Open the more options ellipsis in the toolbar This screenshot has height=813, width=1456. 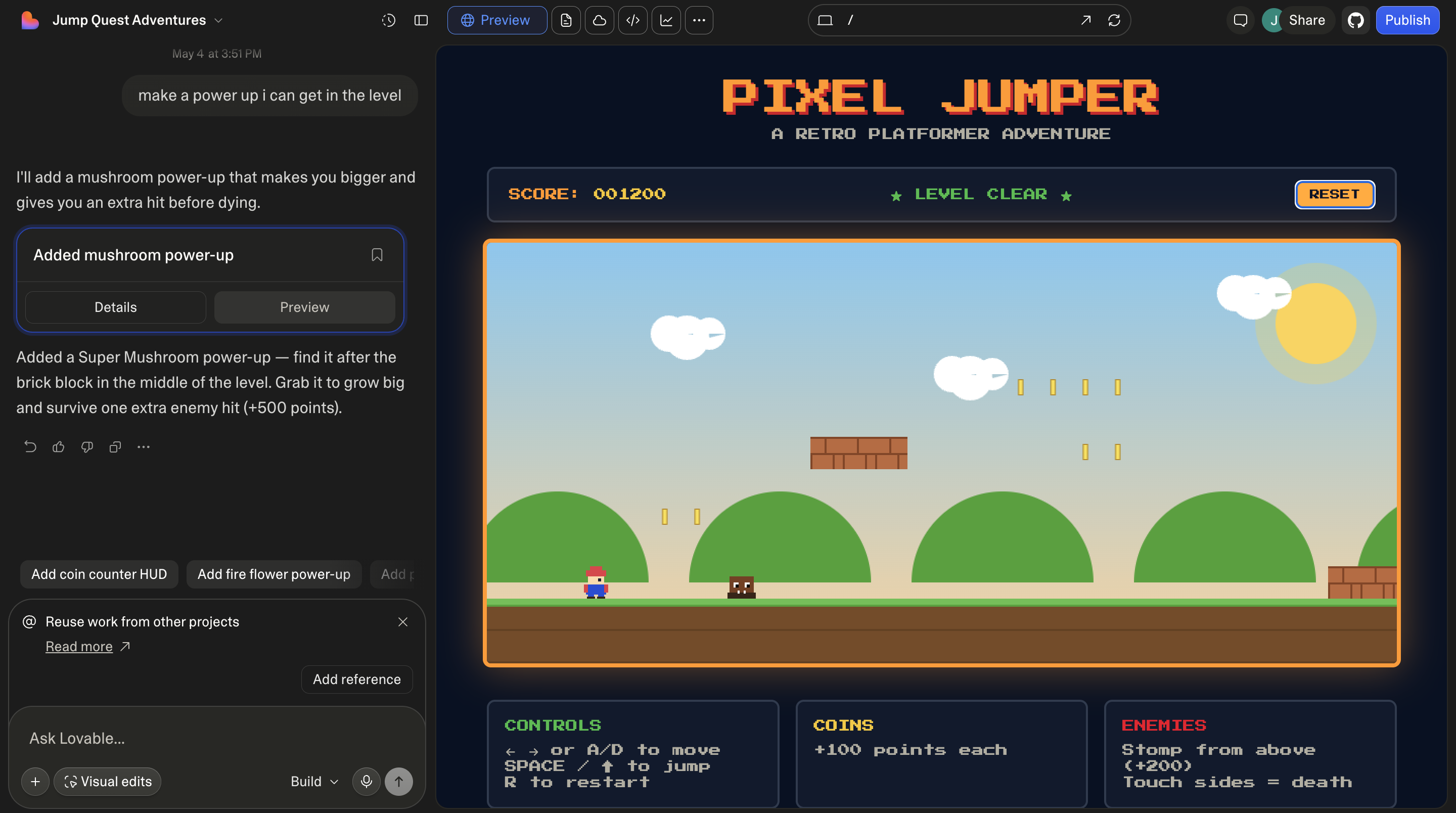tap(699, 20)
